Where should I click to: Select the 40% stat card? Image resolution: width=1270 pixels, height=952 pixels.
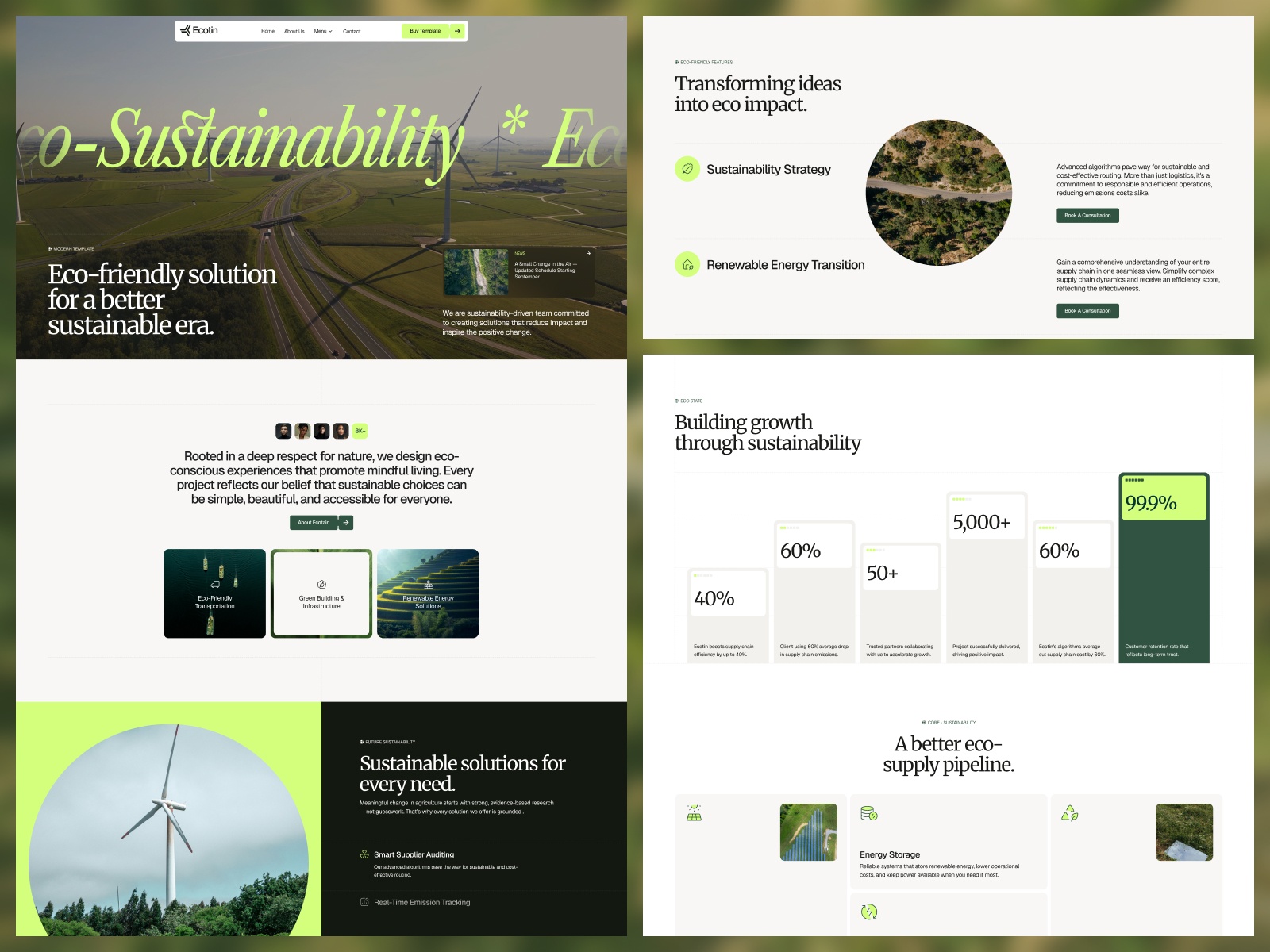coord(728,616)
